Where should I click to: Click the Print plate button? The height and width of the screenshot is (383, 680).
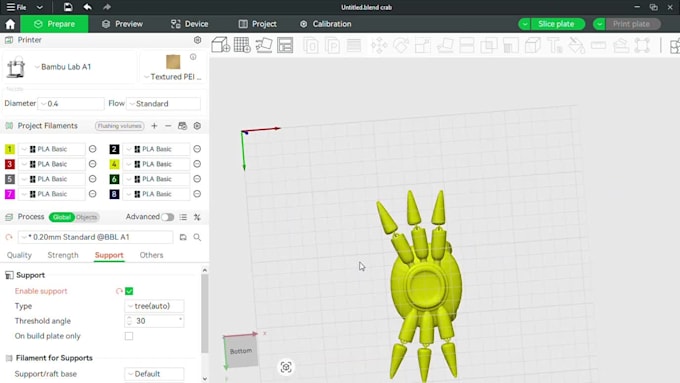[x=631, y=24]
